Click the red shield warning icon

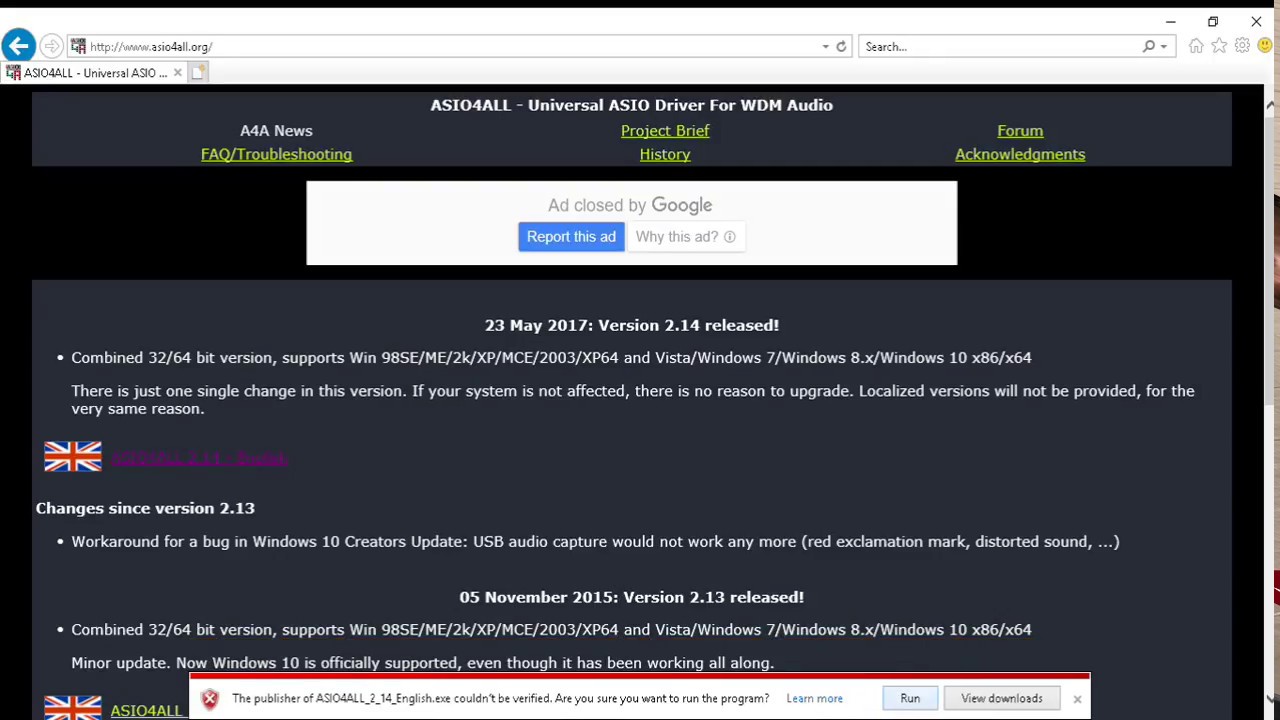209,699
